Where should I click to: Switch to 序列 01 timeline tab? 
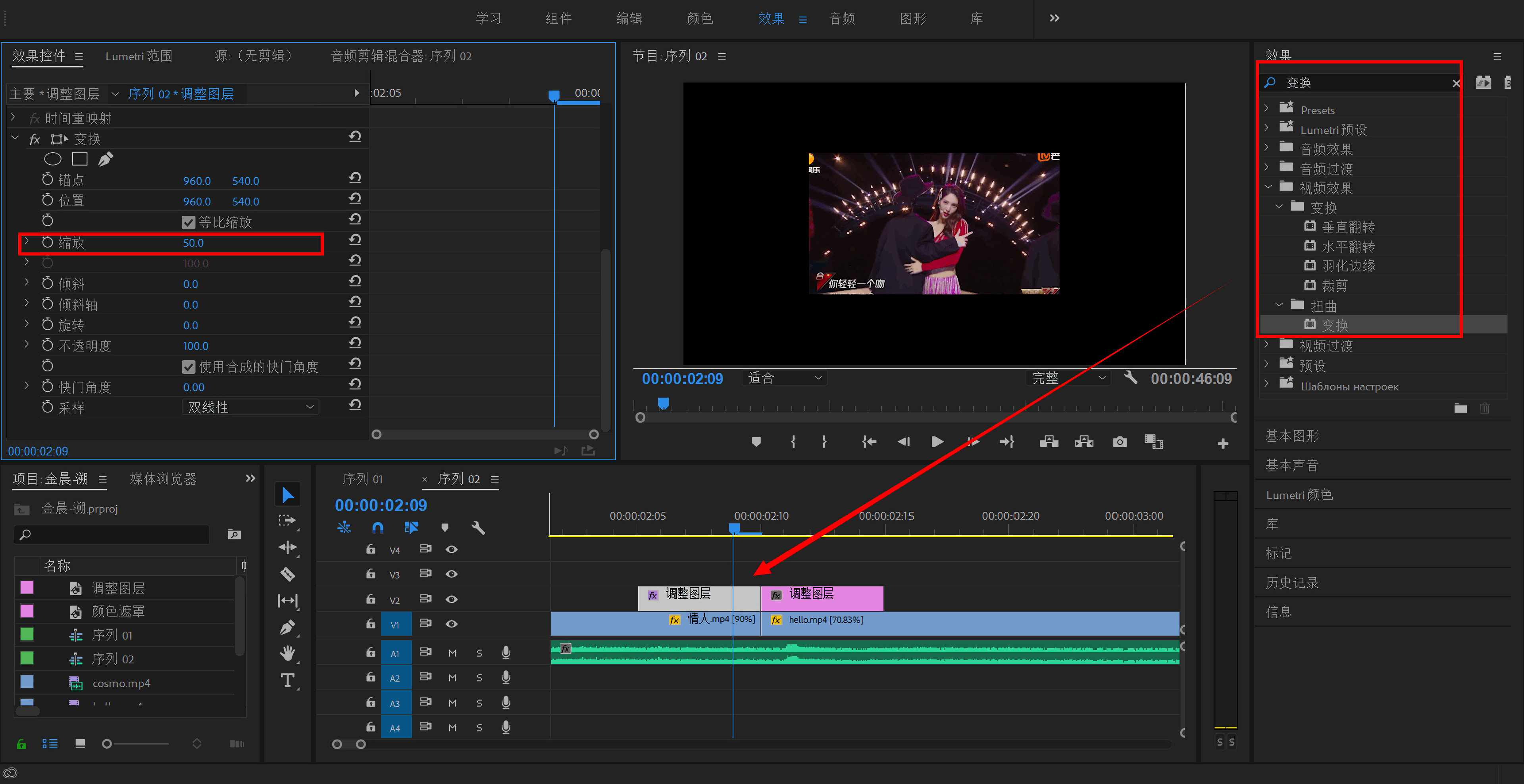click(362, 478)
